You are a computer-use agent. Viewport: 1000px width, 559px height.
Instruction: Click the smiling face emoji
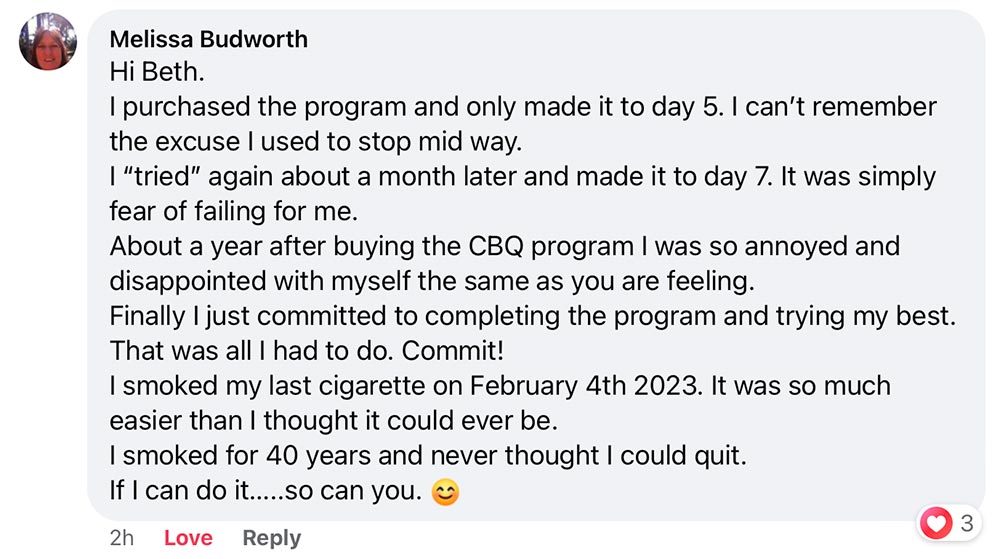(x=443, y=492)
